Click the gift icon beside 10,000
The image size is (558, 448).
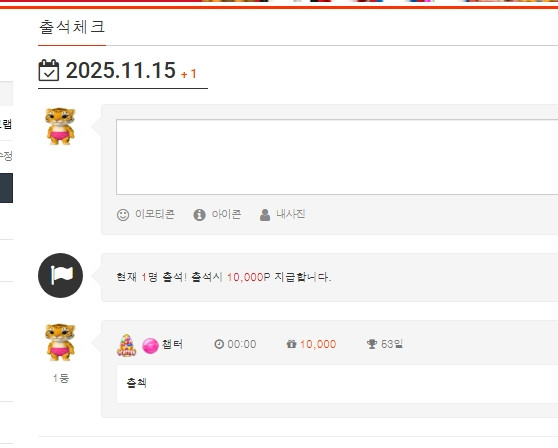(291, 344)
